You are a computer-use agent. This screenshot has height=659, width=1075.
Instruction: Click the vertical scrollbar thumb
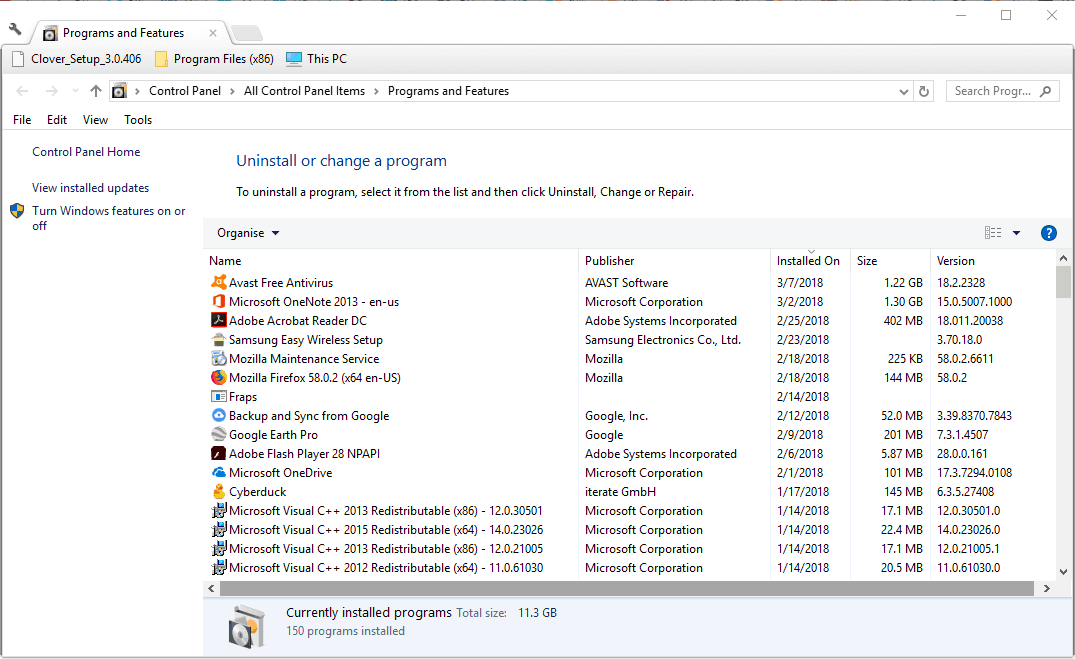click(1063, 282)
